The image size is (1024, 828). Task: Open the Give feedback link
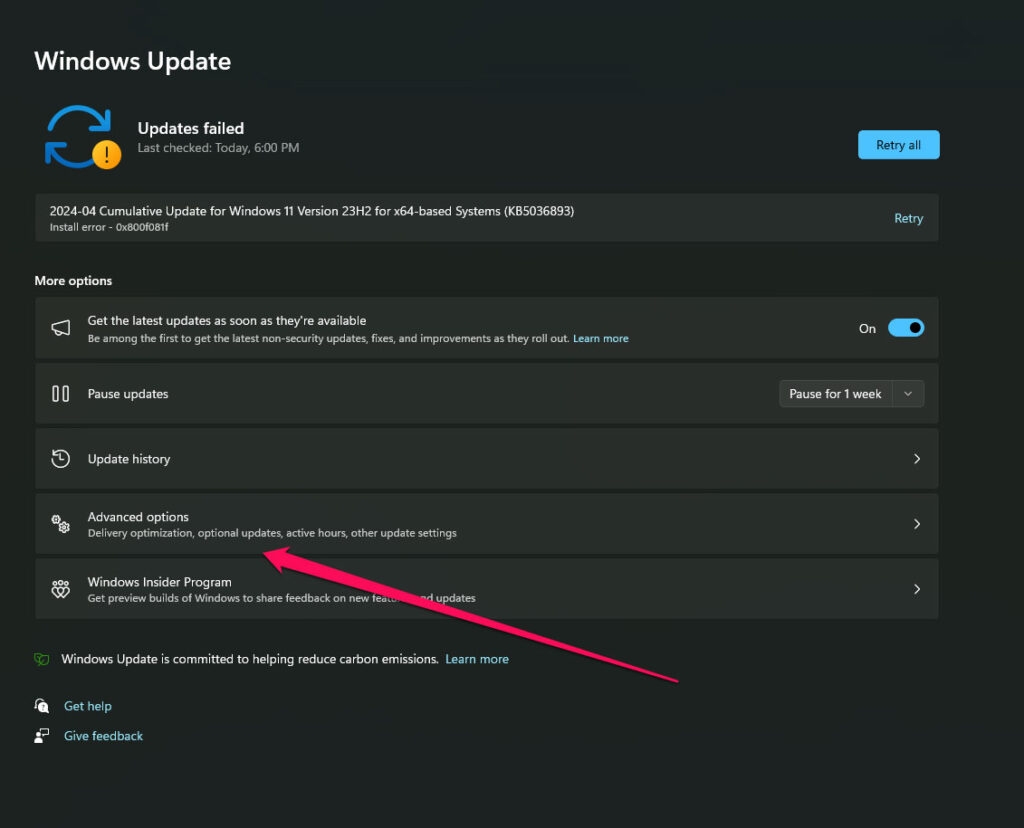coord(103,736)
